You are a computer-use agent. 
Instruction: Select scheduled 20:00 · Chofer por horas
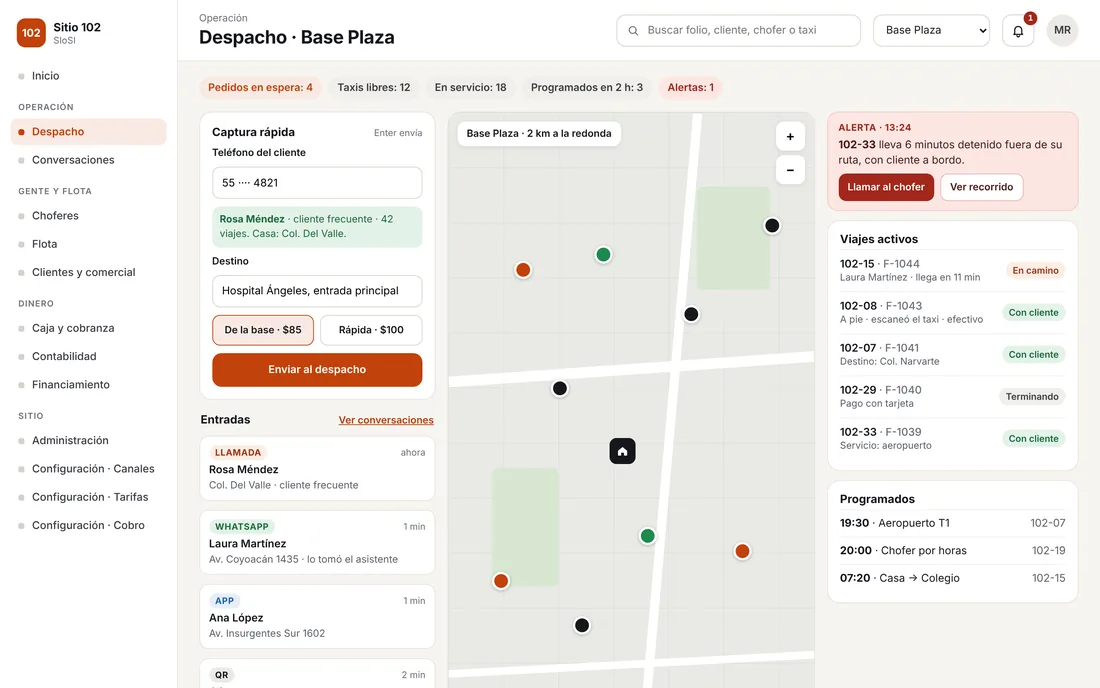click(x=953, y=551)
